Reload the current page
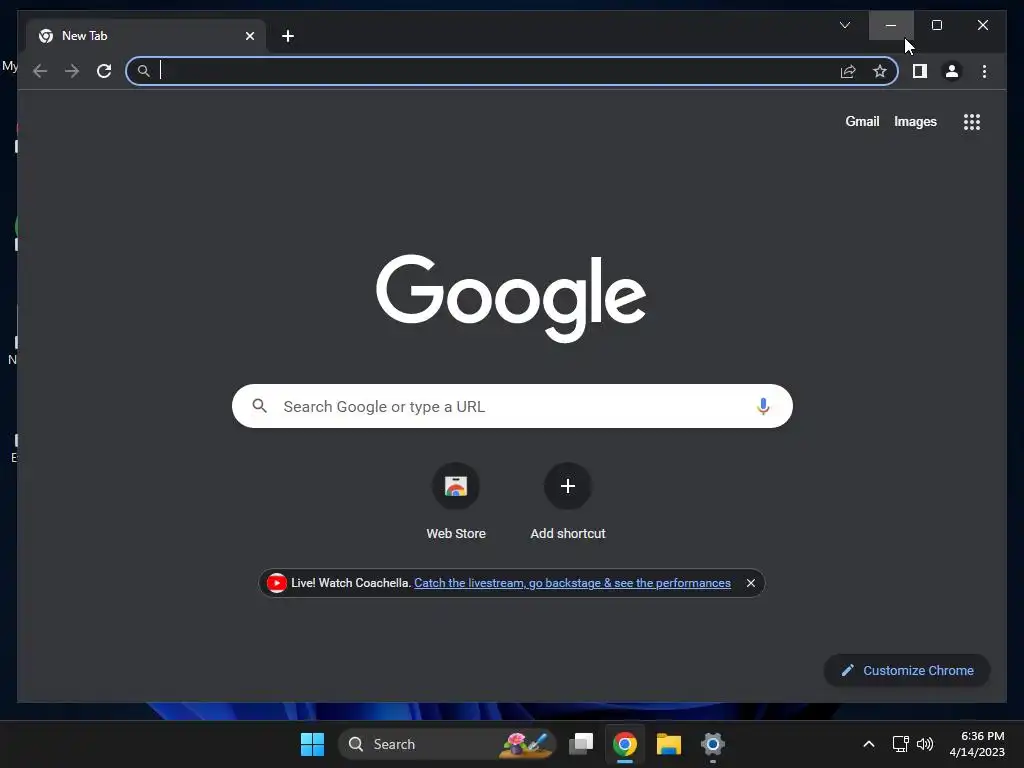The image size is (1024, 768). click(x=104, y=71)
